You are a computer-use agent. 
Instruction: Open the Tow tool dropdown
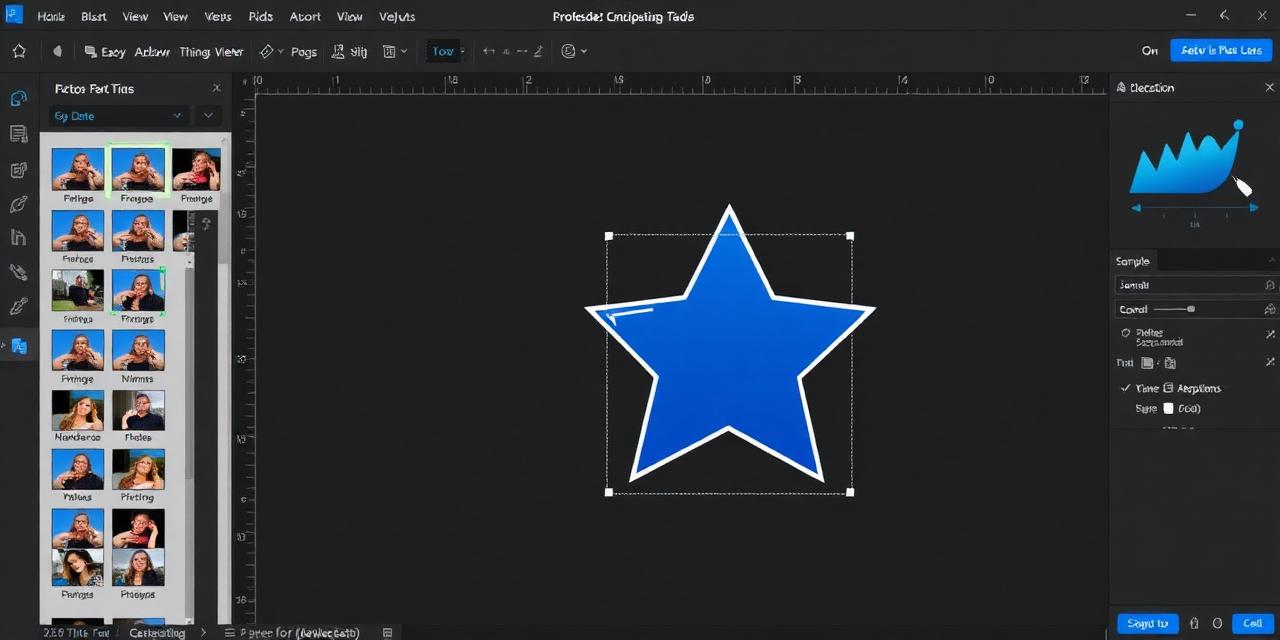[461, 51]
